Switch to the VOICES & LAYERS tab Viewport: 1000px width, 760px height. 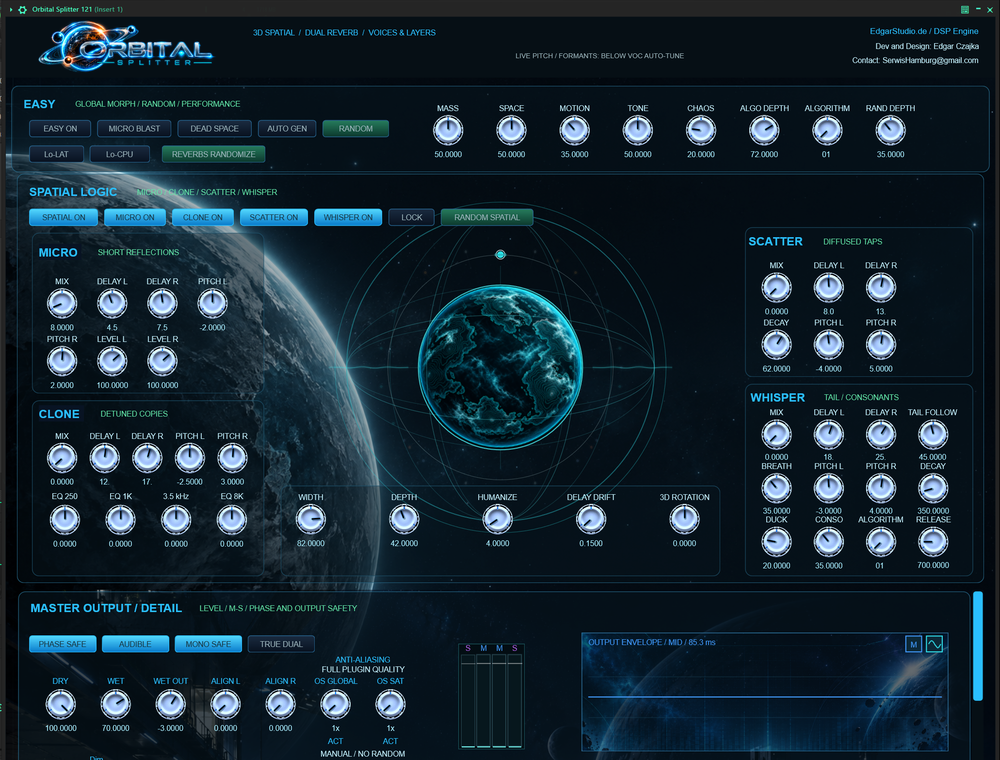402,33
